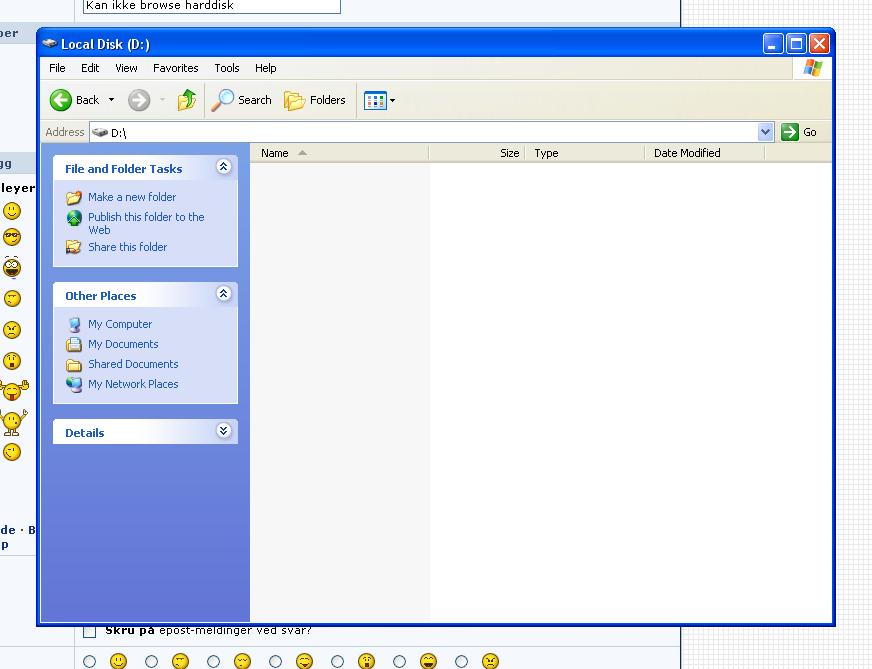
Task: Click the grayed Forward arrow icon
Action: [139, 100]
